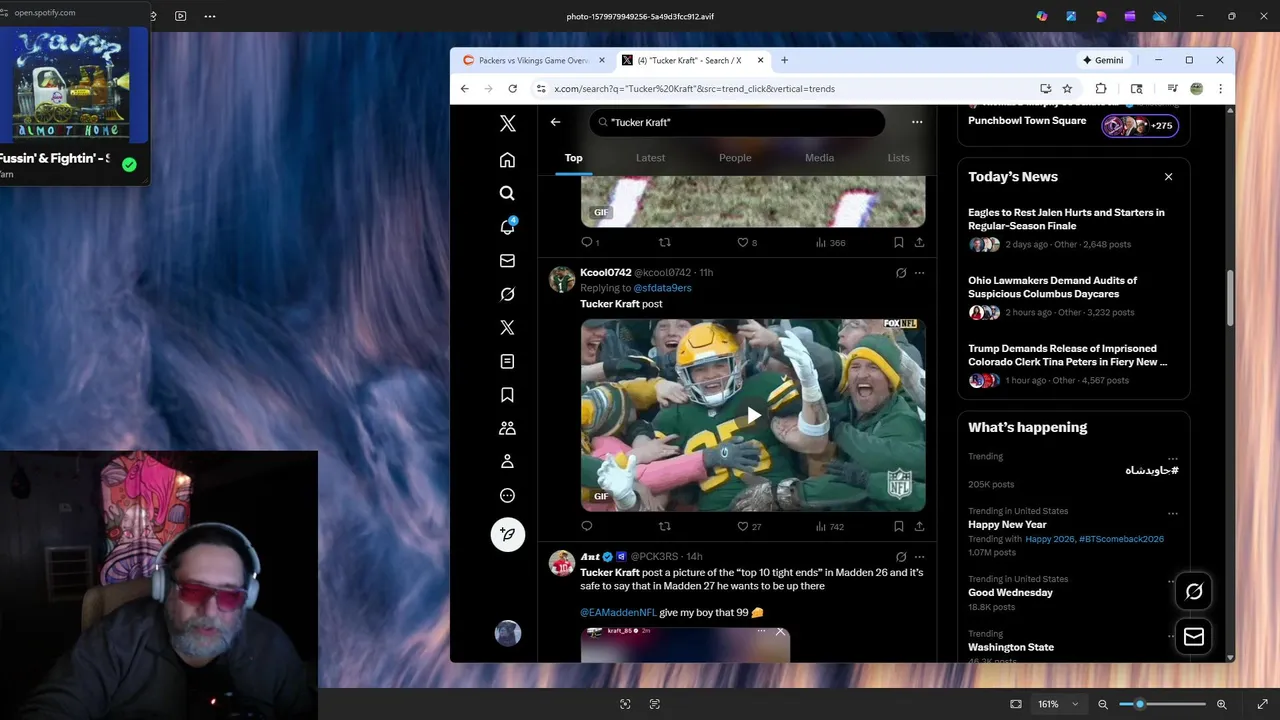Open Explore search icon in X sidebar
This screenshot has width=1280, height=720.
tap(507, 193)
